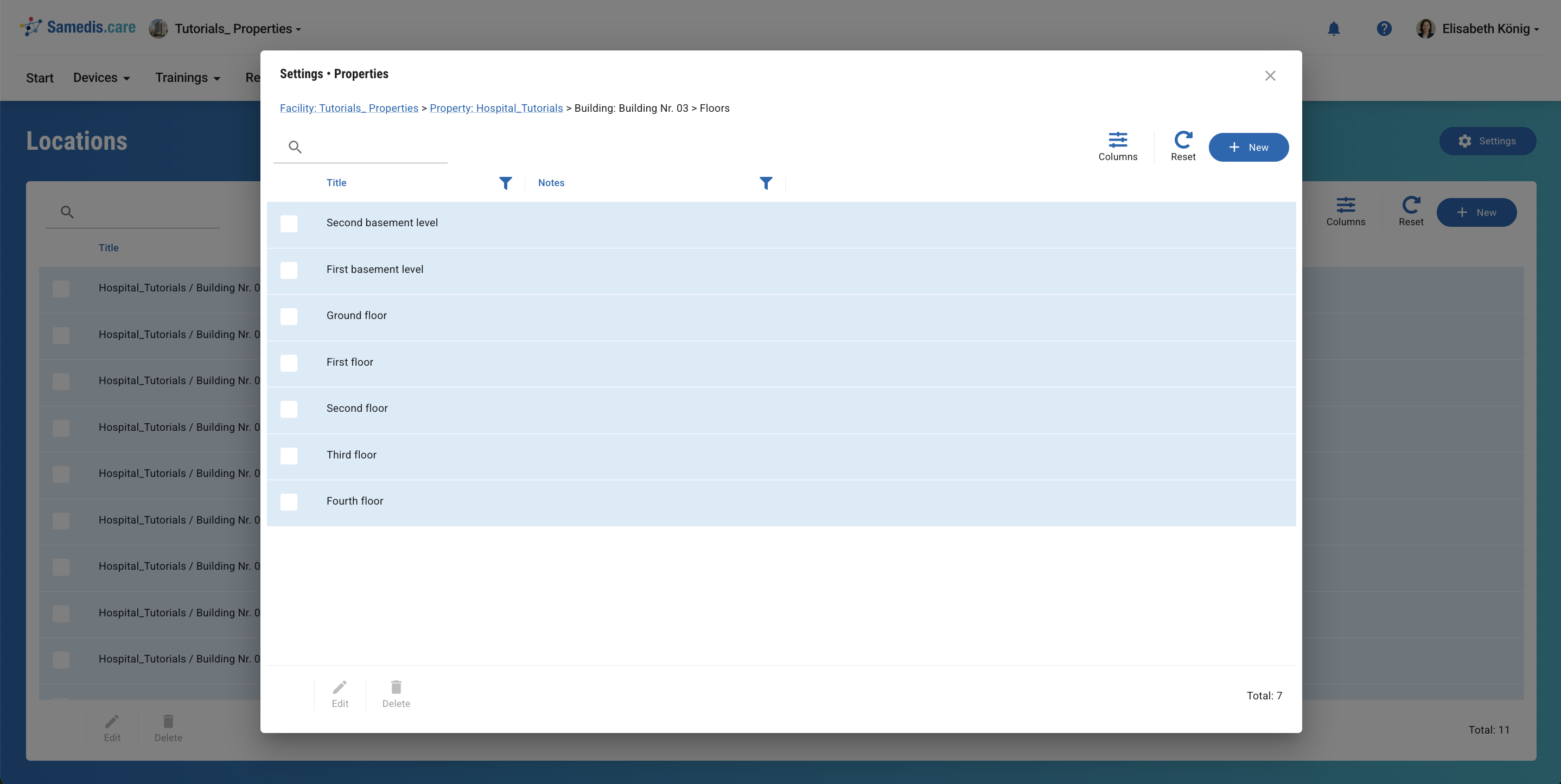1561x784 pixels.
Task: Select the Ground floor row checkbox
Action: click(x=289, y=316)
